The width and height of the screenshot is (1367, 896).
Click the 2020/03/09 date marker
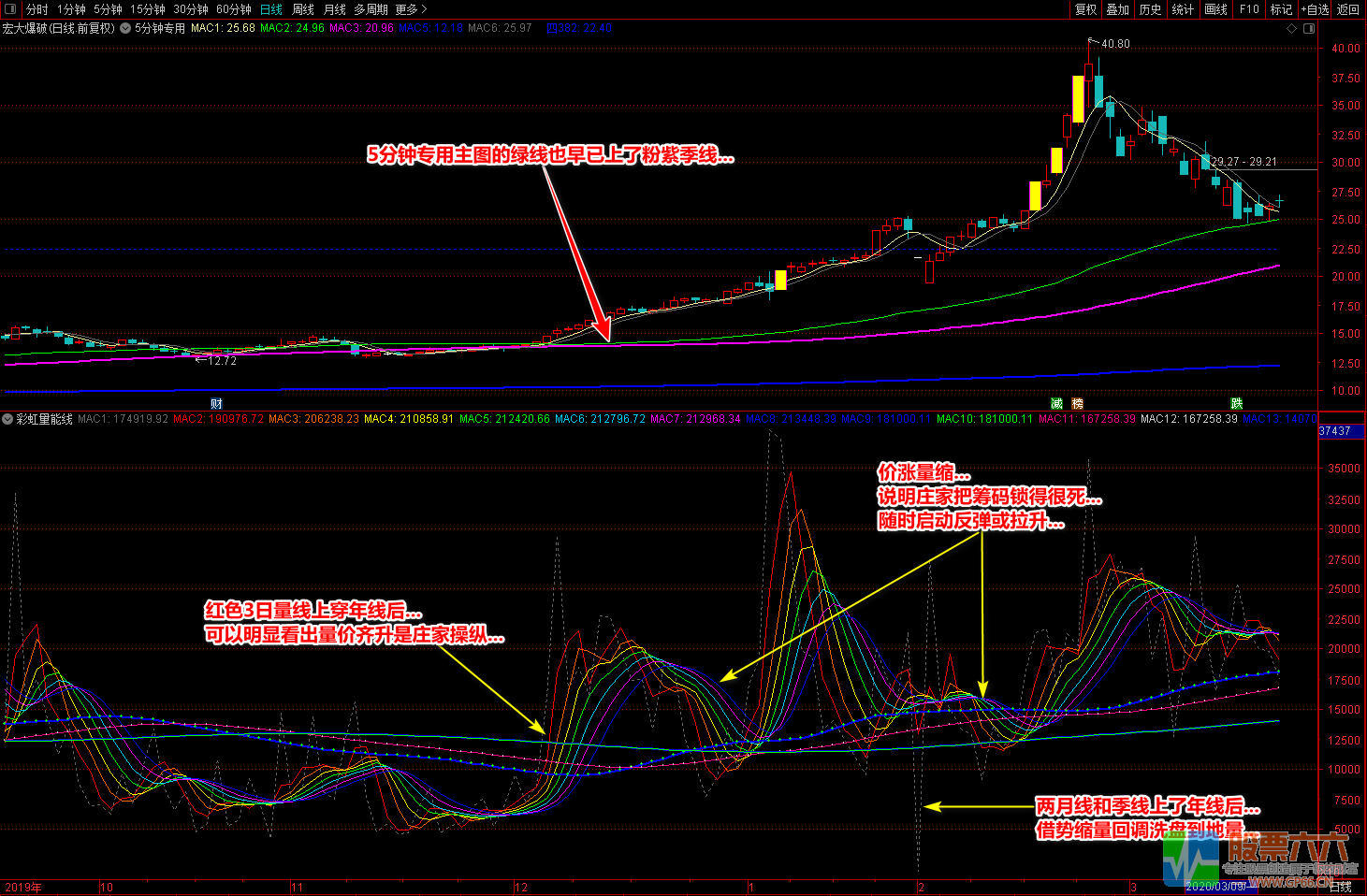[1216, 887]
